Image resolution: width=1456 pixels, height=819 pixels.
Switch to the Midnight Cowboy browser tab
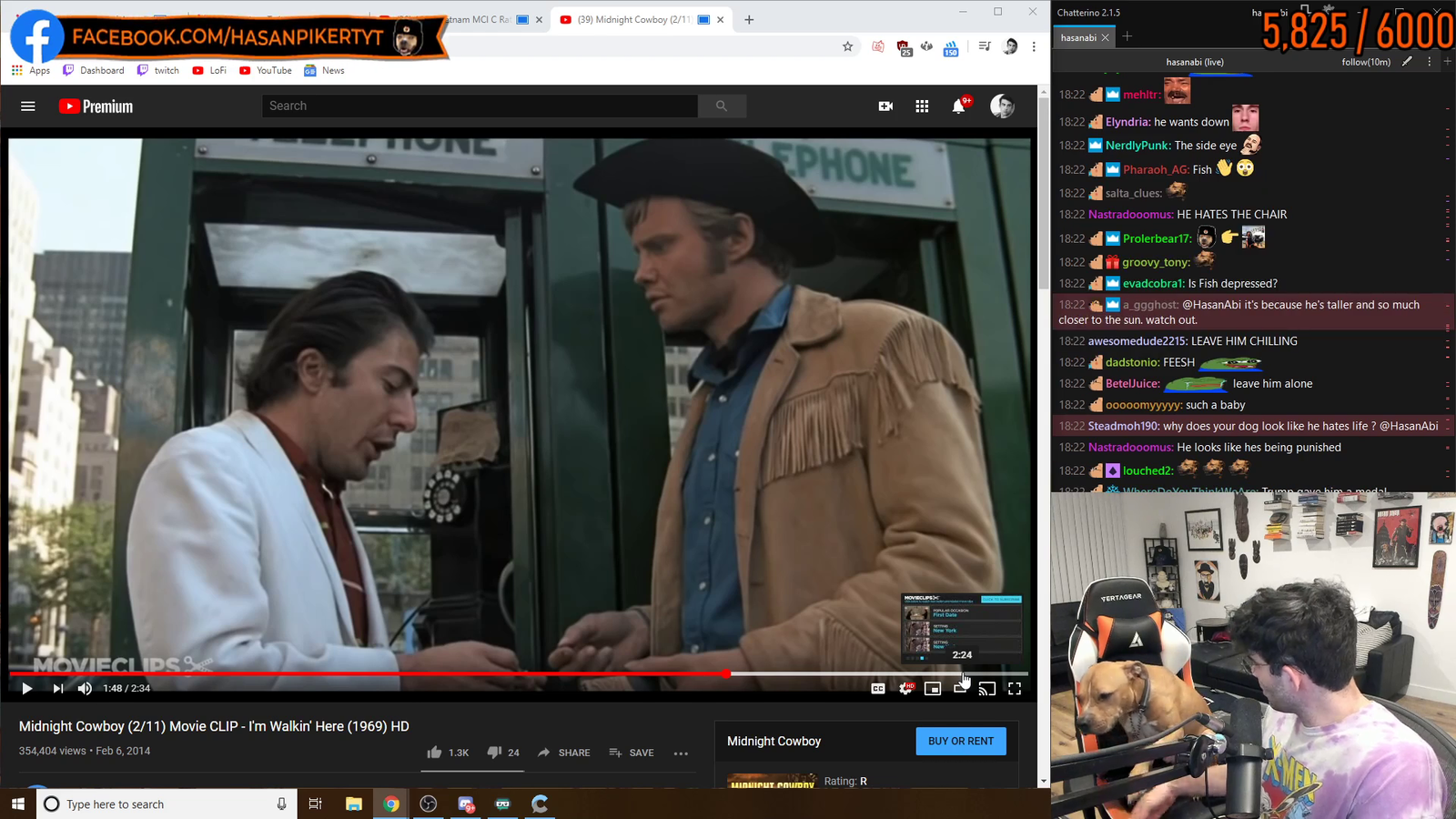(x=642, y=20)
